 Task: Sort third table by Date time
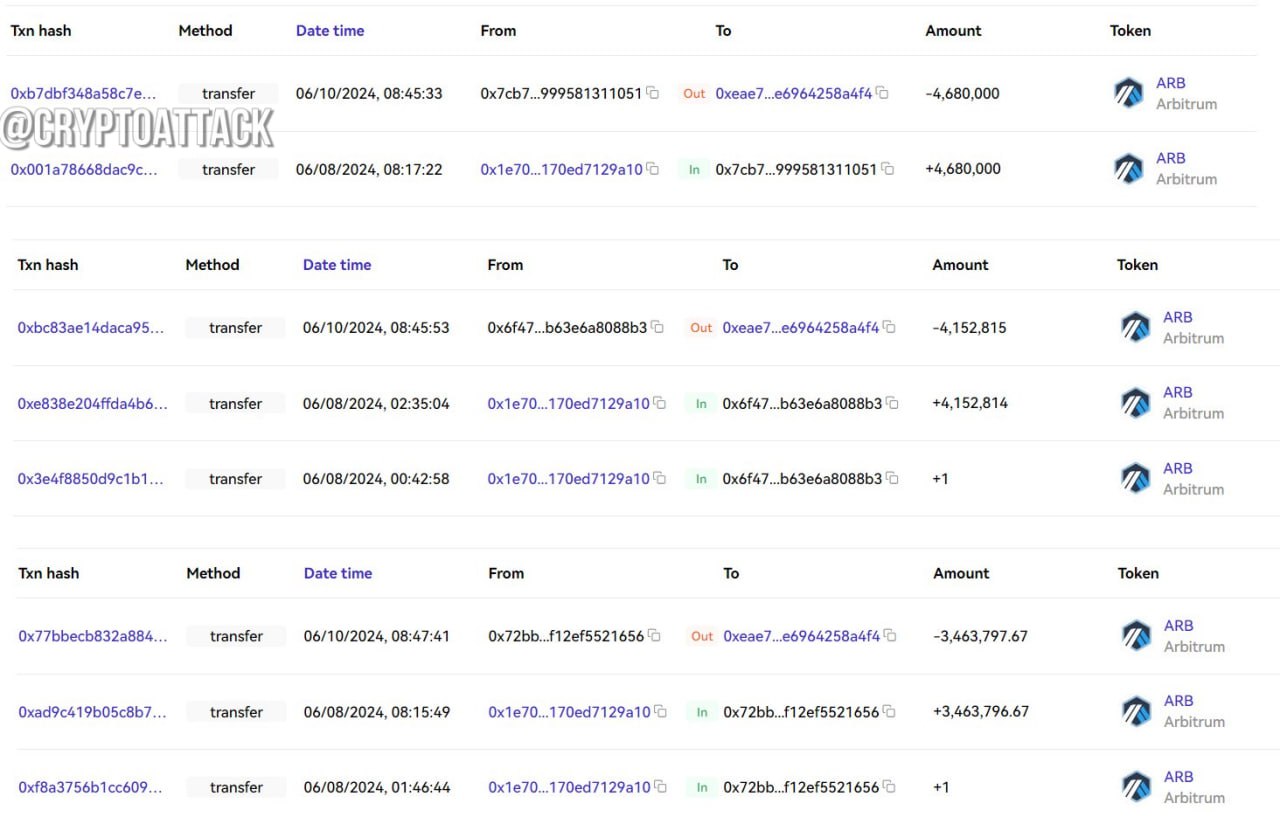(338, 573)
